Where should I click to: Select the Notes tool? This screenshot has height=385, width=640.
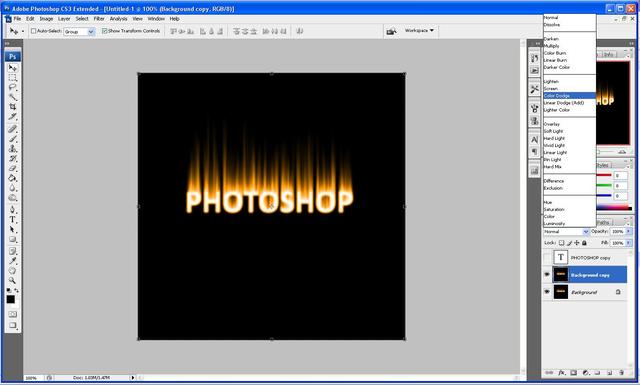13,251
